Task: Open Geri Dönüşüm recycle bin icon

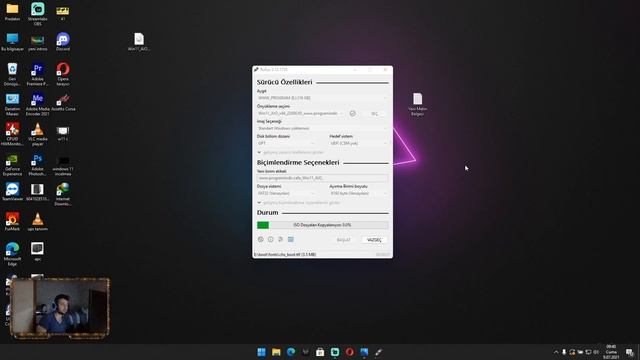Action: 12,74
